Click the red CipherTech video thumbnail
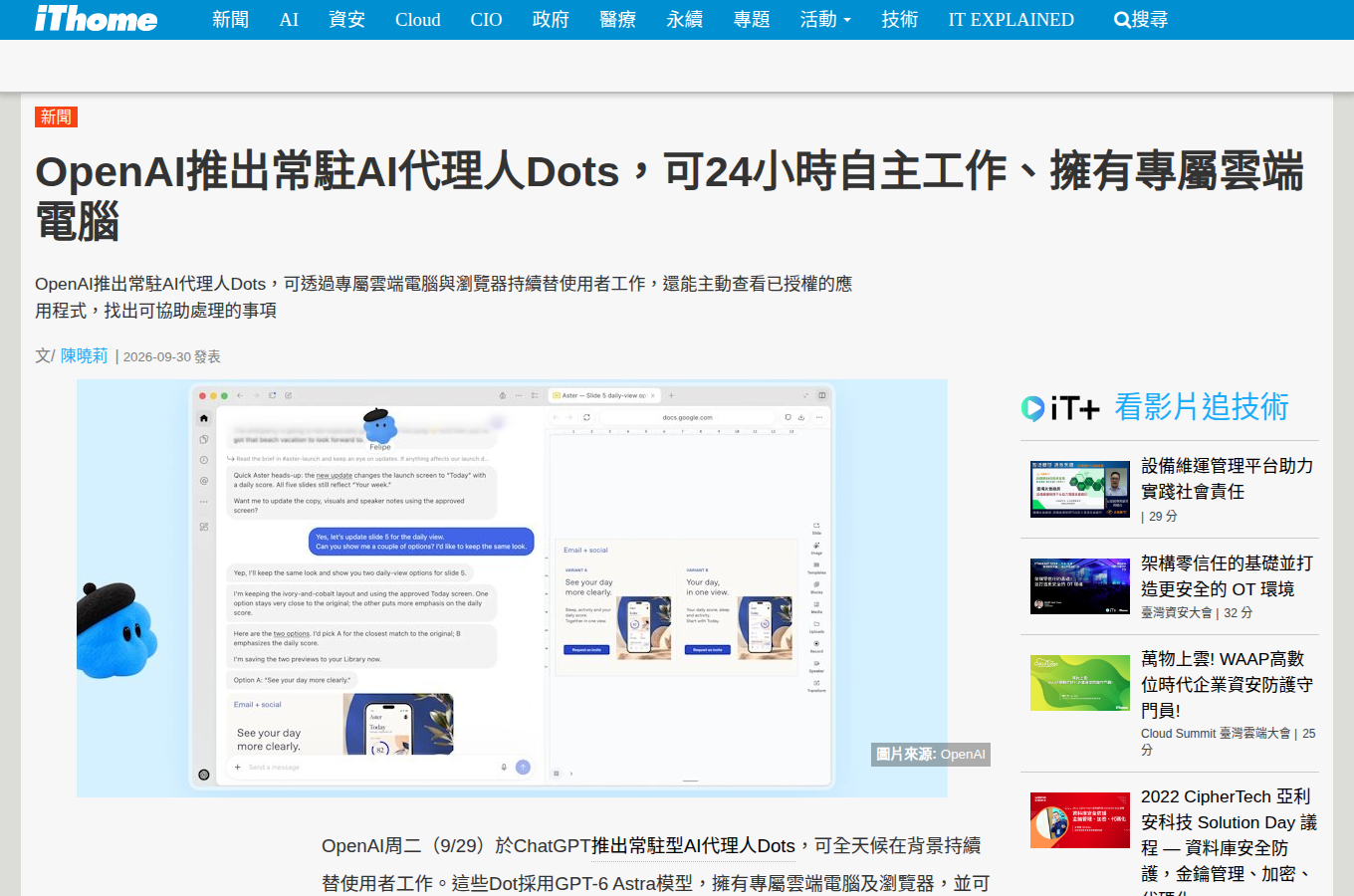The image size is (1354, 896). pyautogui.click(x=1080, y=820)
